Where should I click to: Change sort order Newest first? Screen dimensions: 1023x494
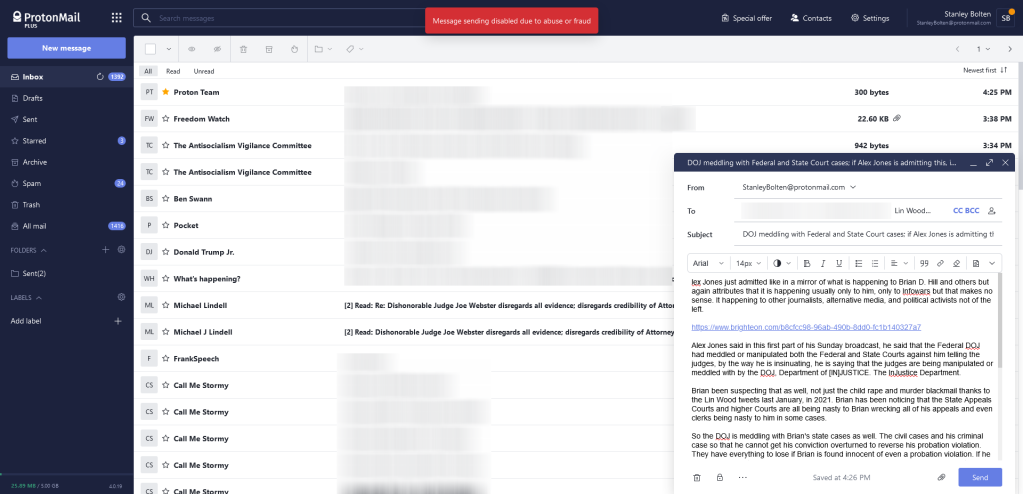tap(985, 70)
